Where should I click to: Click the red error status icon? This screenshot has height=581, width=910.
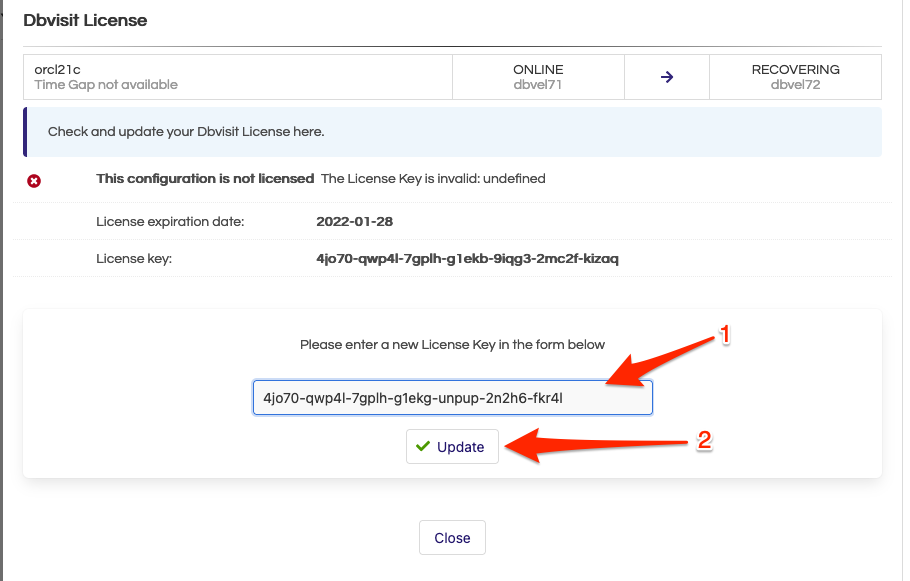34,181
